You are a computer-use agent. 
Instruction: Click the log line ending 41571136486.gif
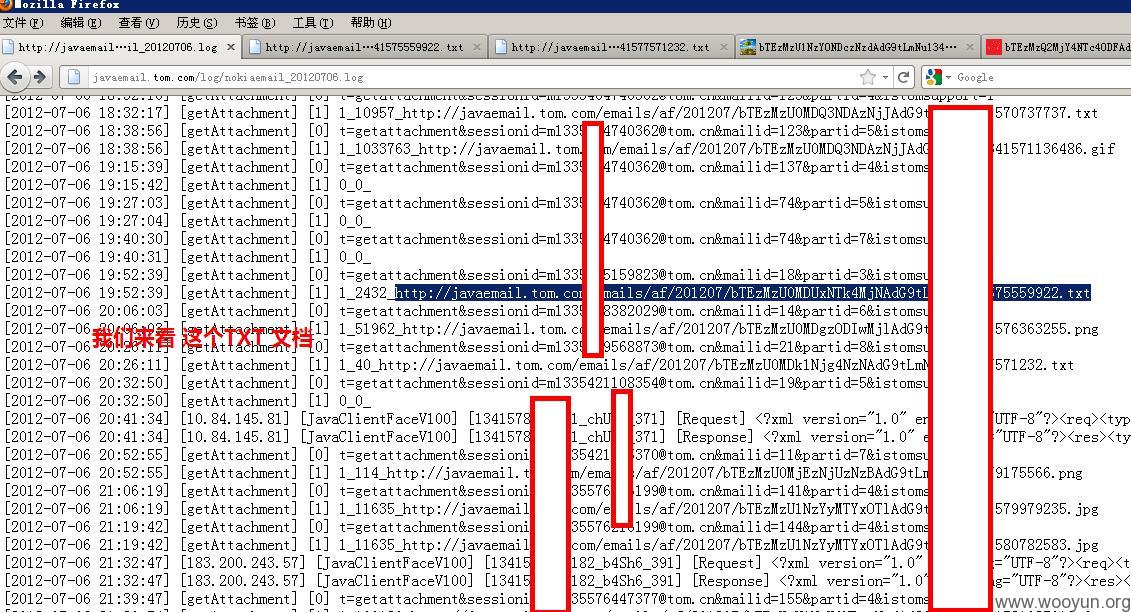click(560, 149)
